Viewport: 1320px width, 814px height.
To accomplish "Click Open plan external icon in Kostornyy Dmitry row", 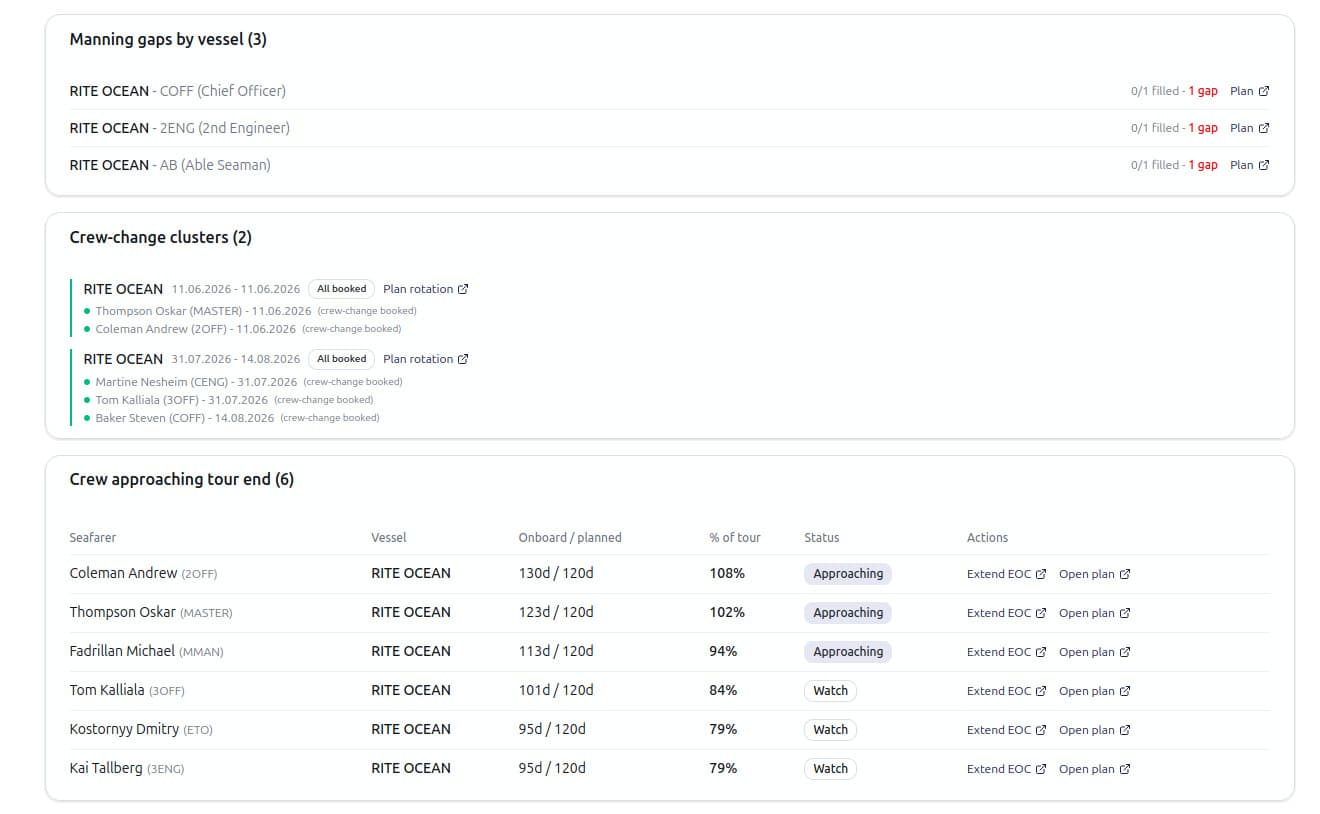I will coord(1125,730).
